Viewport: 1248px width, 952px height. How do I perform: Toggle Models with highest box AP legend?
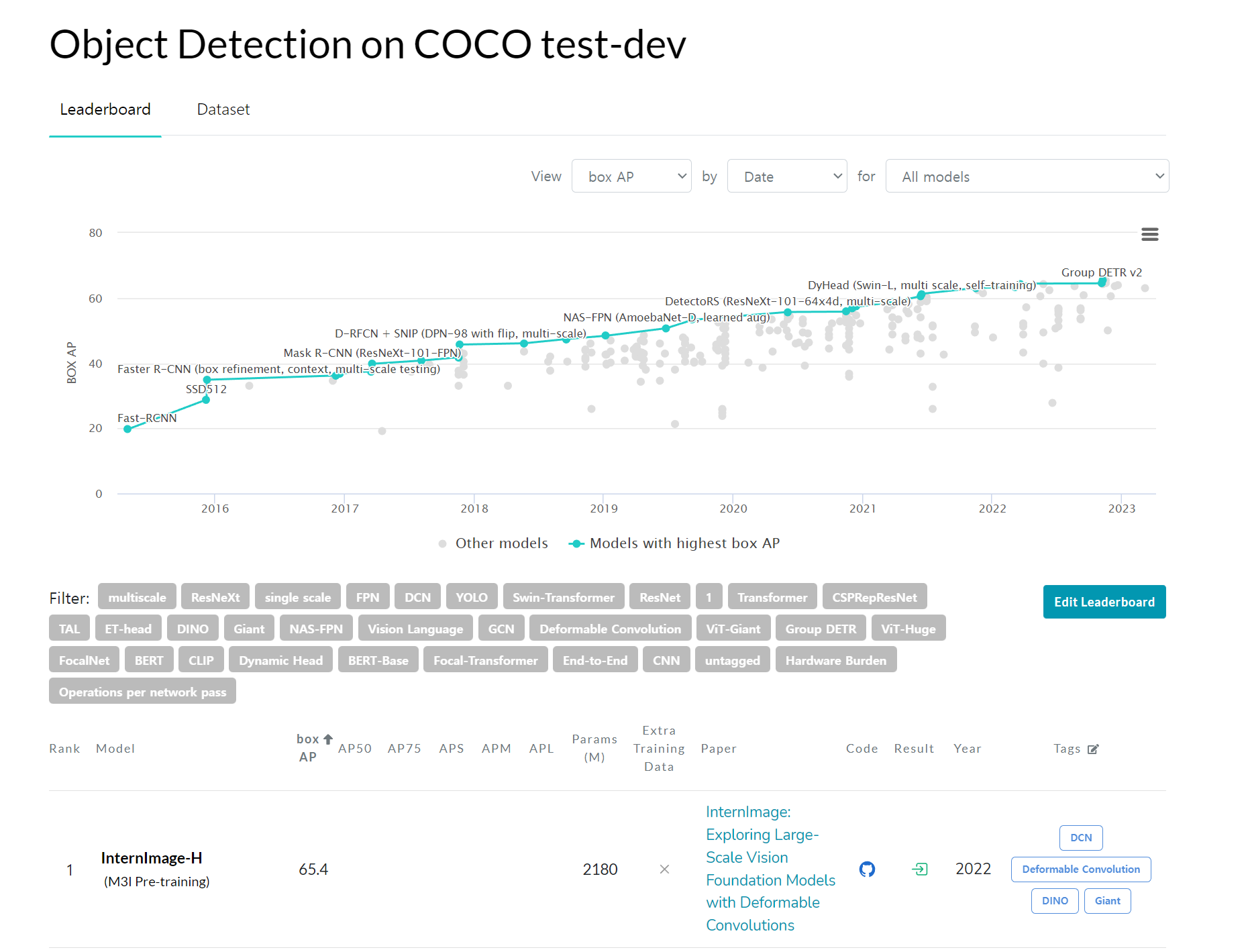[x=674, y=543]
